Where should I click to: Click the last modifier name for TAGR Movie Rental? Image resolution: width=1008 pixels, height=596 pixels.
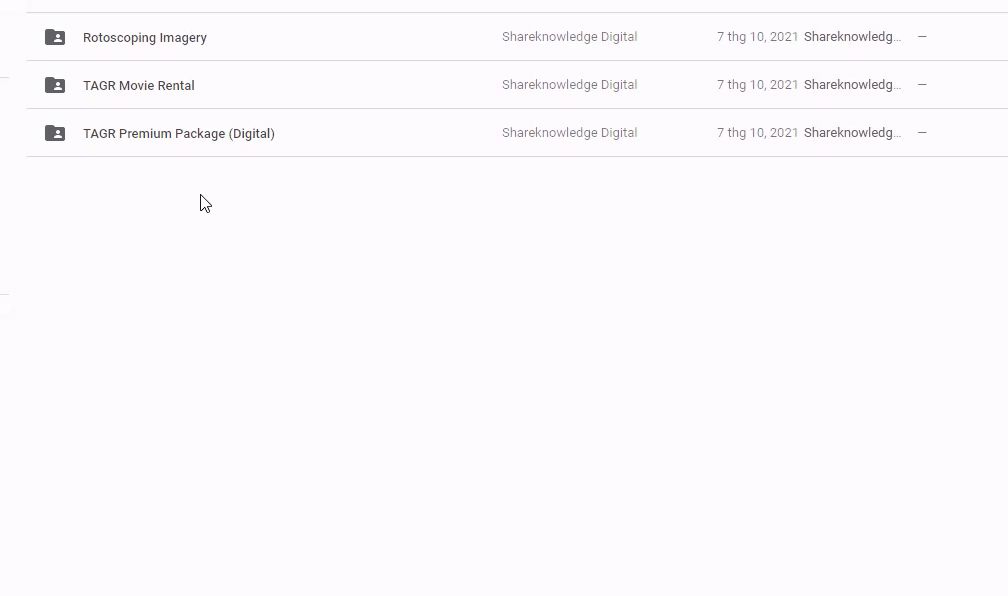click(852, 85)
